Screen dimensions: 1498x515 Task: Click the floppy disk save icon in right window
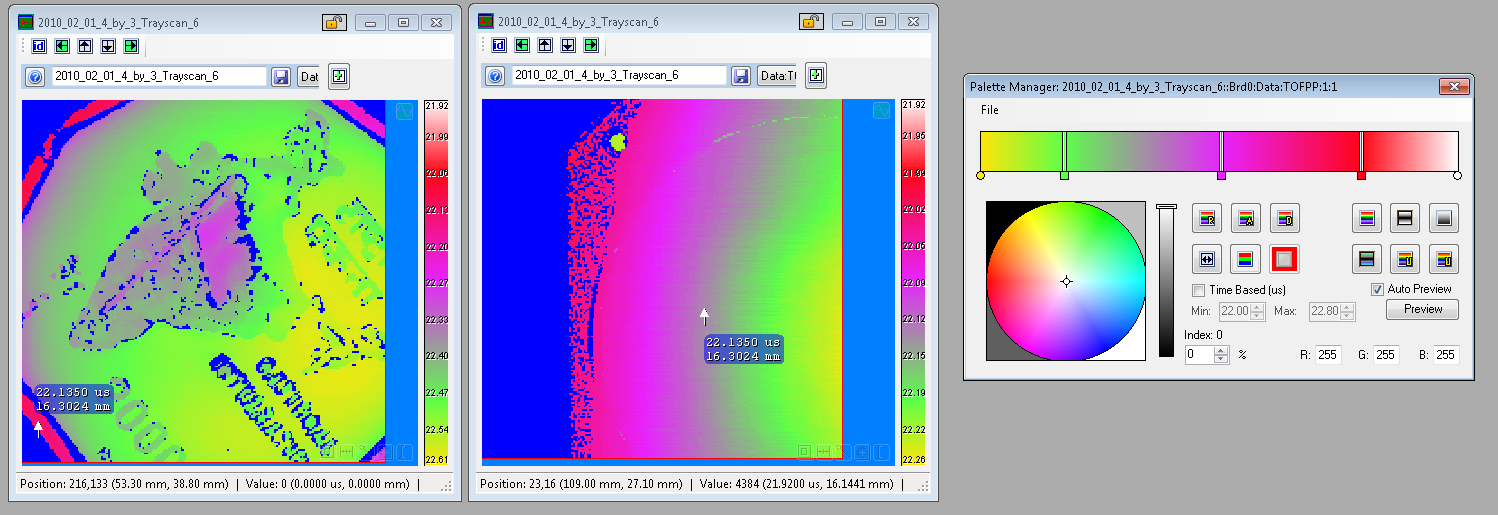741,76
